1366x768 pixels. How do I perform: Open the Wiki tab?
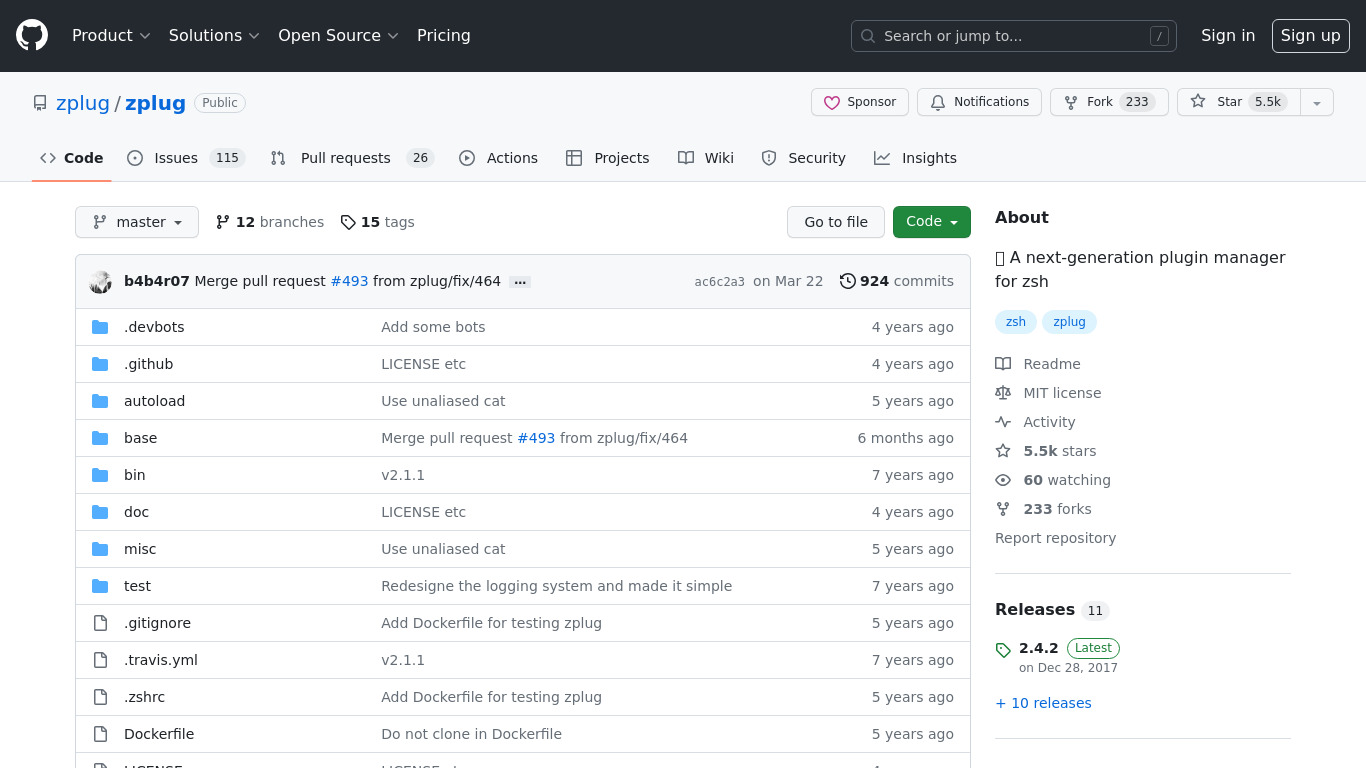(706, 158)
